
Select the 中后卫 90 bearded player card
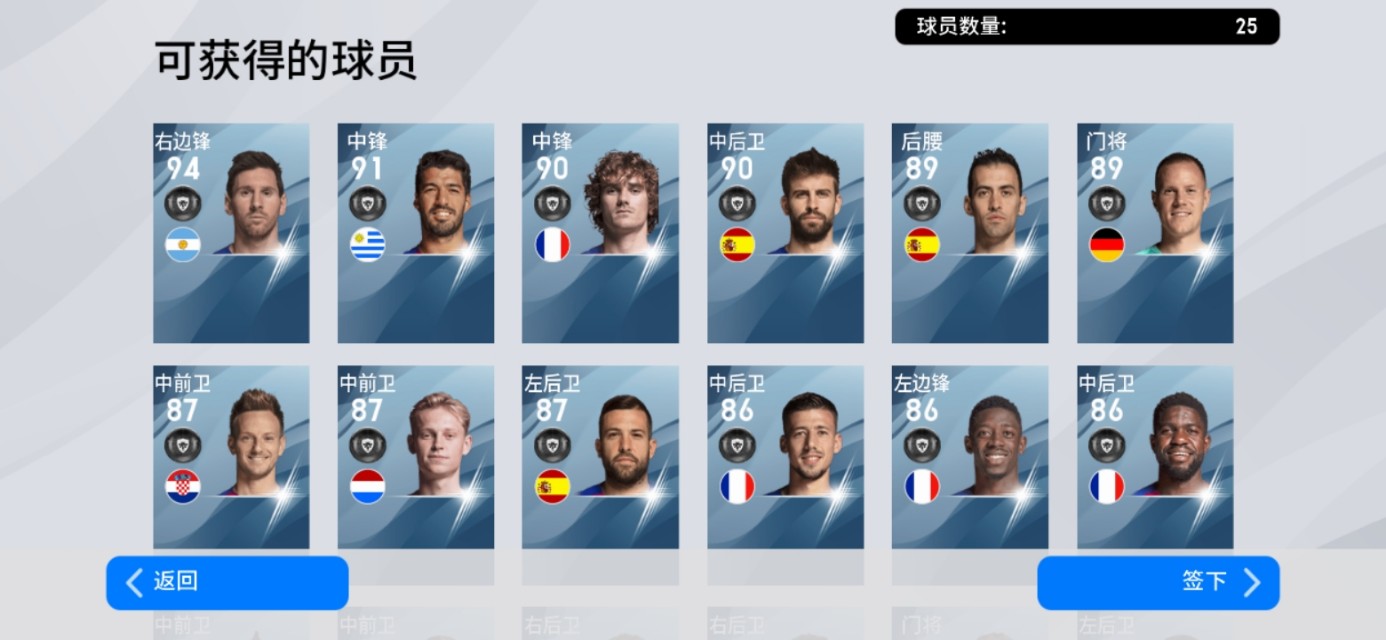pyautogui.click(x=785, y=233)
